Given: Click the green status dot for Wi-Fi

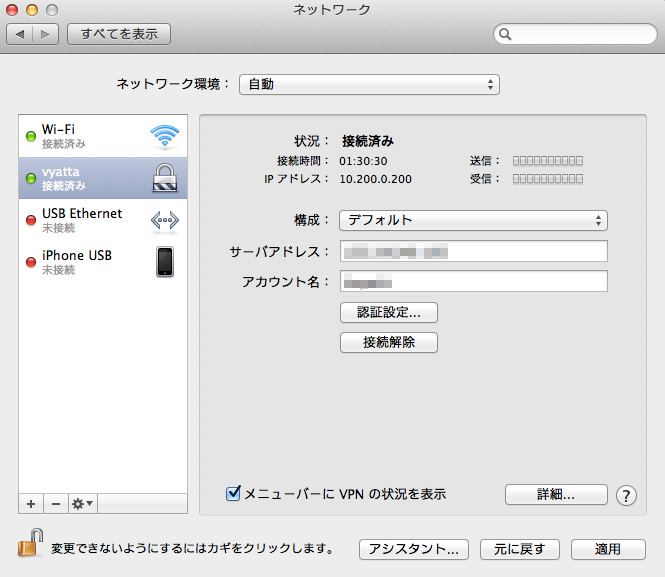Looking at the screenshot, I should click(x=31, y=136).
